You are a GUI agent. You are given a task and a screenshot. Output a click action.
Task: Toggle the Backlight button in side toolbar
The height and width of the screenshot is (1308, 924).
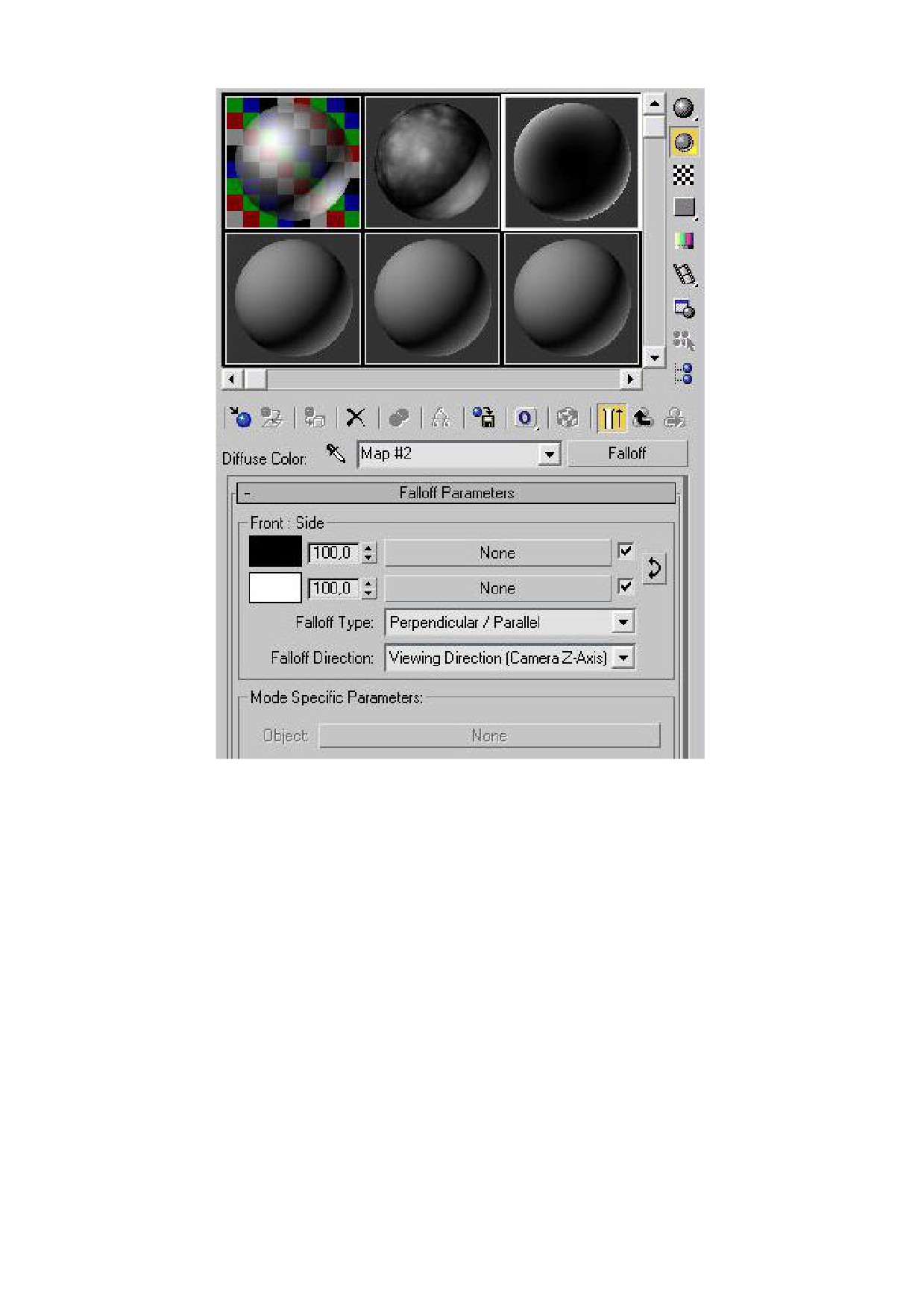(x=683, y=142)
